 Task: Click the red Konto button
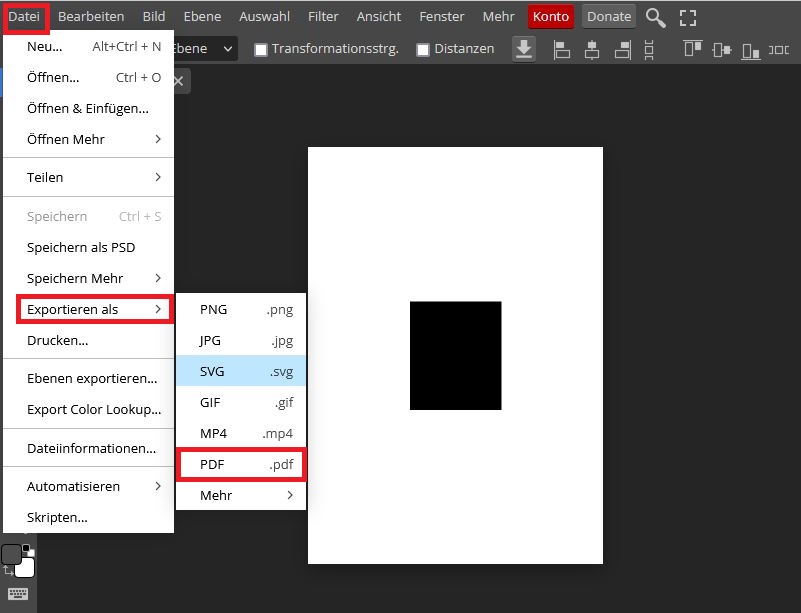click(x=551, y=16)
